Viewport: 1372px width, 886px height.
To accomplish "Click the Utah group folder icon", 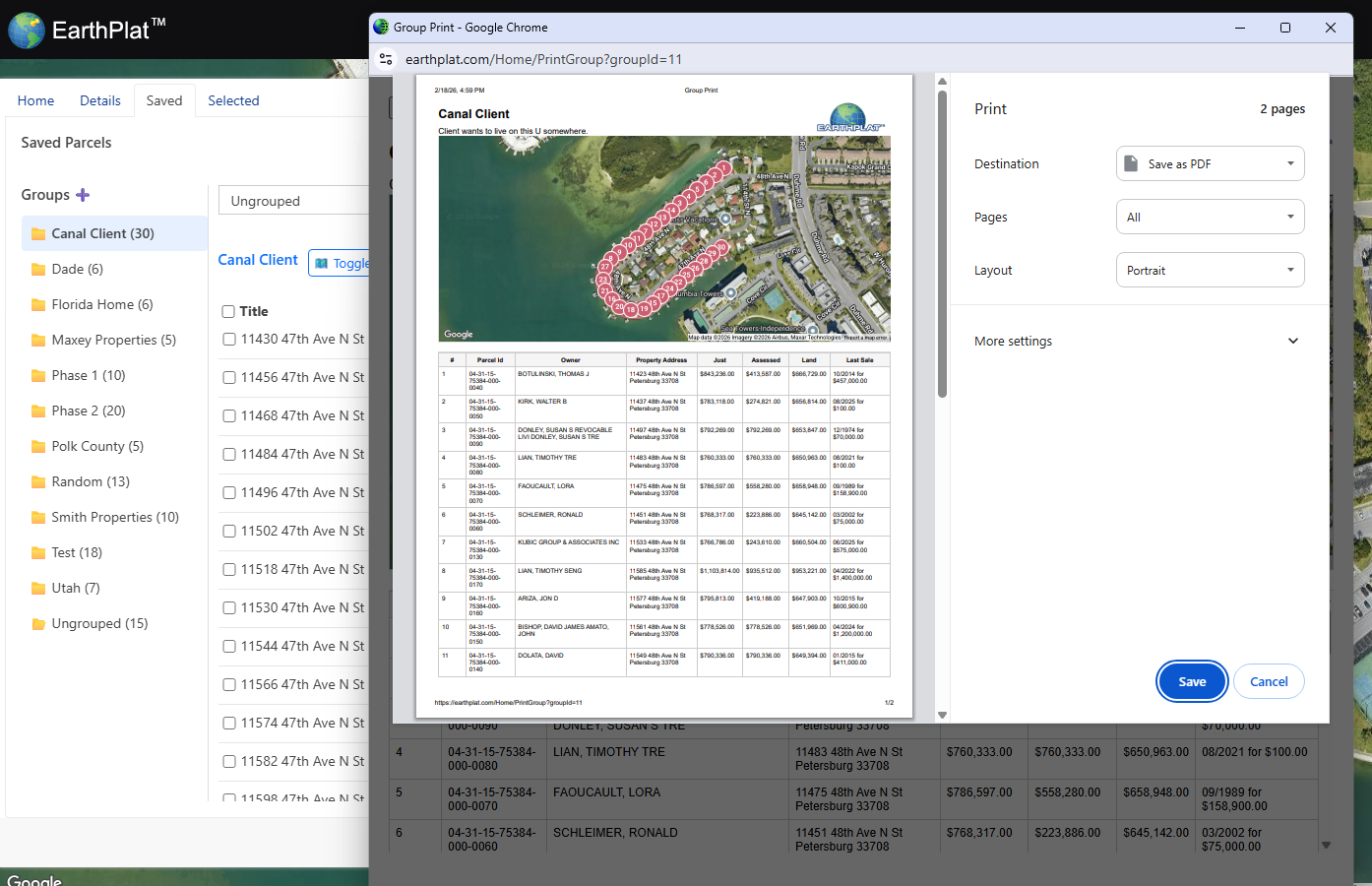I will [38, 589].
